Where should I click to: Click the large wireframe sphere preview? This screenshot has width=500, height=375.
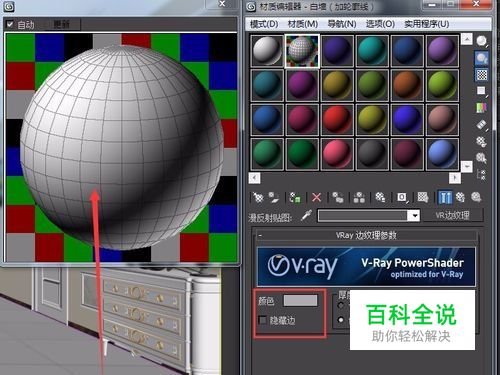point(122,147)
